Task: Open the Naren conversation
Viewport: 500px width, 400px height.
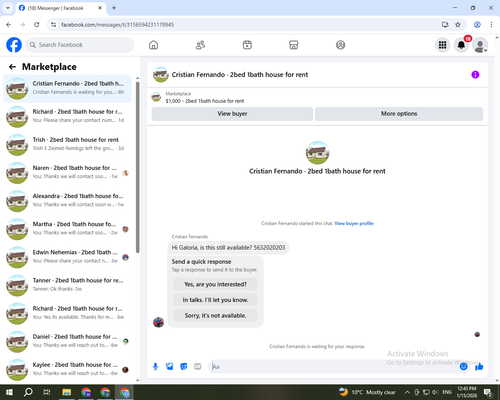Action: click(x=67, y=173)
